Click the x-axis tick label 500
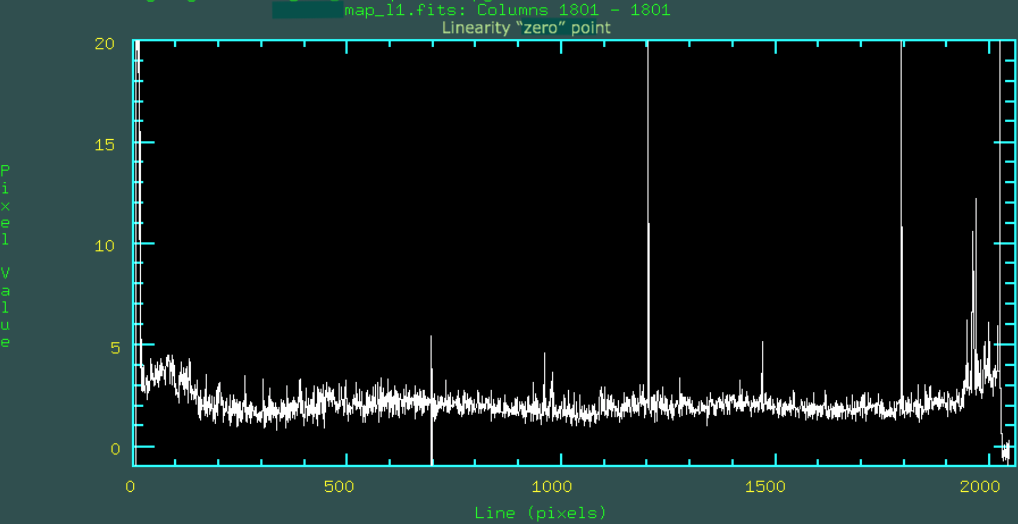 (x=338, y=486)
